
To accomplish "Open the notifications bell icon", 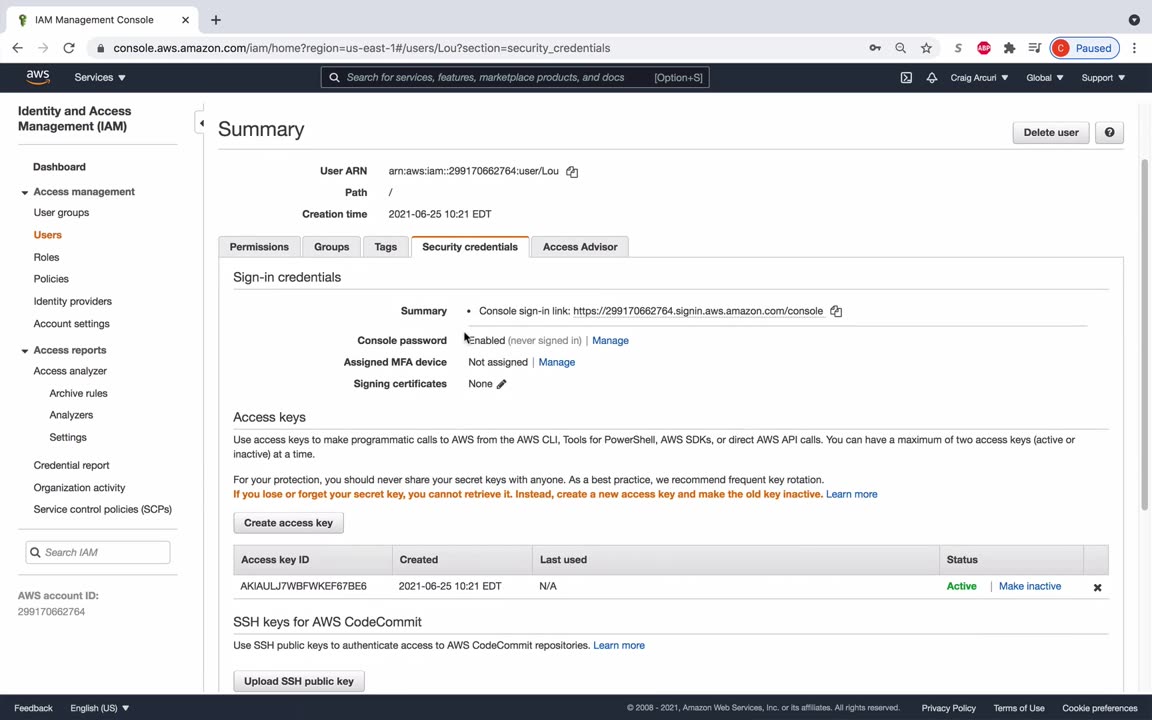I will 932,77.
